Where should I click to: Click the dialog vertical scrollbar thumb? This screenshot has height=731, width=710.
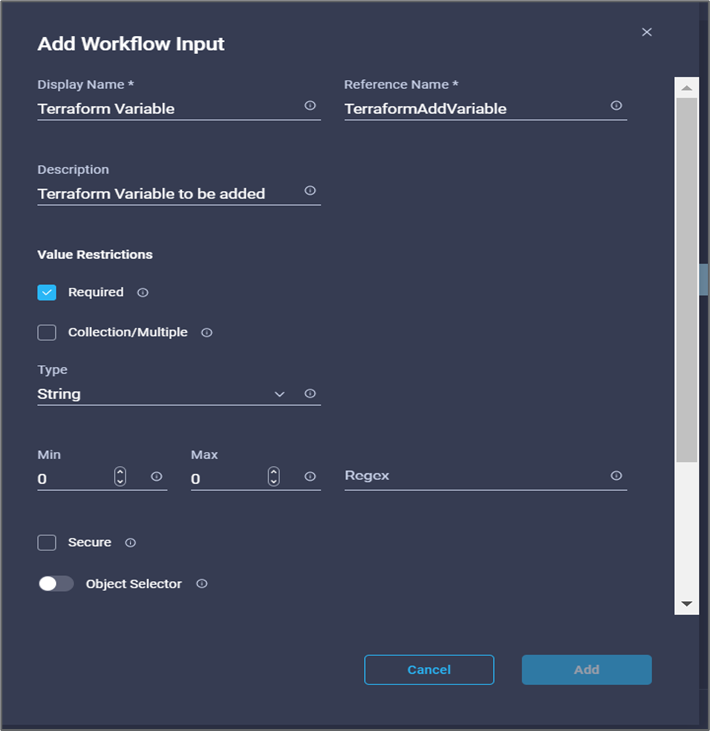(x=687, y=280)
